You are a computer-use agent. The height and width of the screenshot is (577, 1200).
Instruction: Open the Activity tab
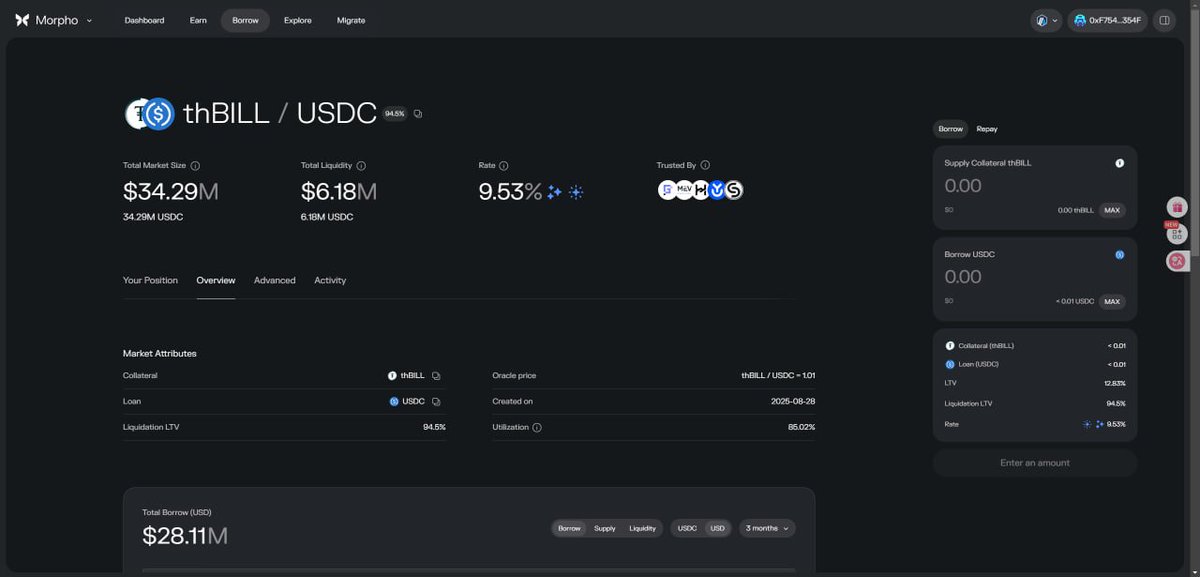coord(330,280)
